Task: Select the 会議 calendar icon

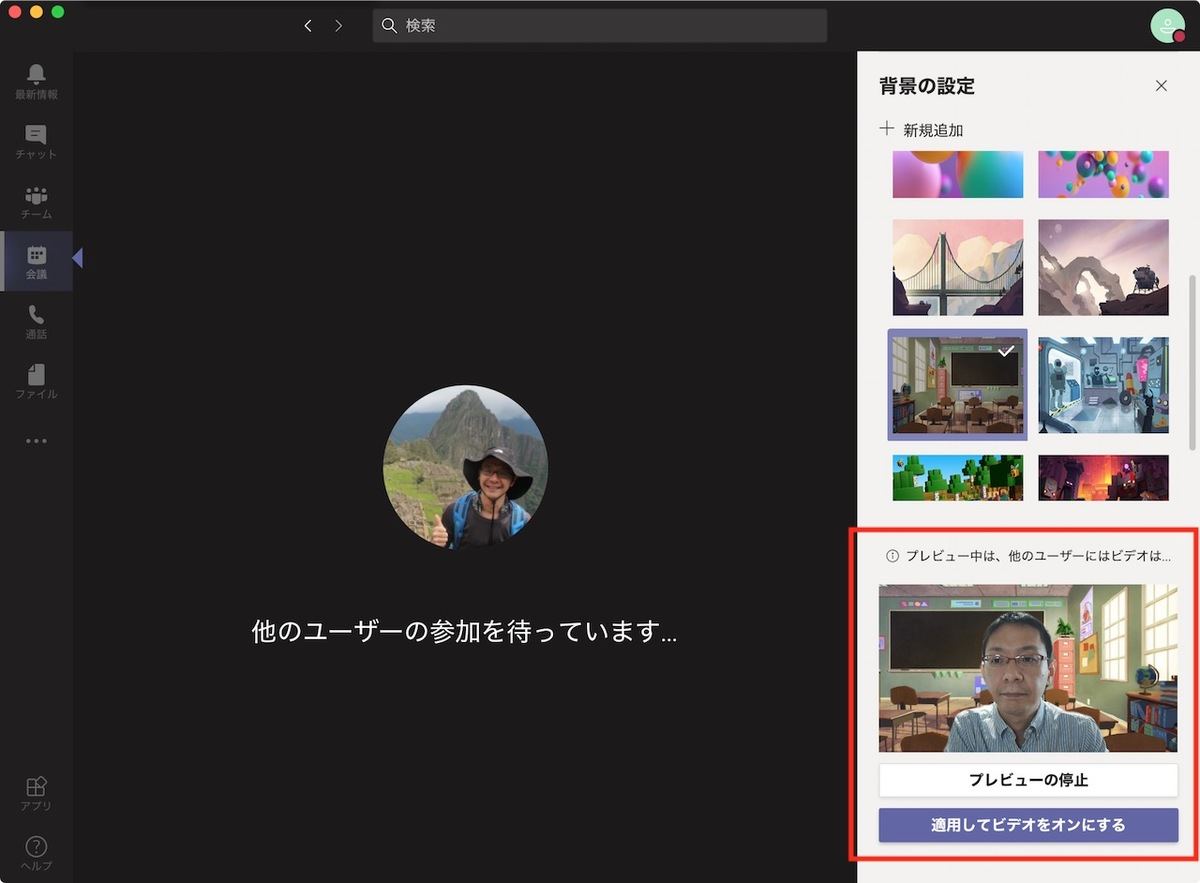Action: tap(36, 261)
